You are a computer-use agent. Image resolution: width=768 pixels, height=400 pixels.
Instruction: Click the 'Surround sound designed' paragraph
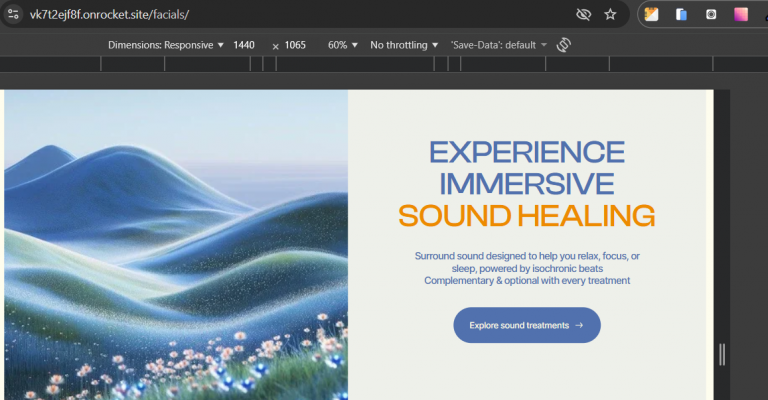[527, 262]
